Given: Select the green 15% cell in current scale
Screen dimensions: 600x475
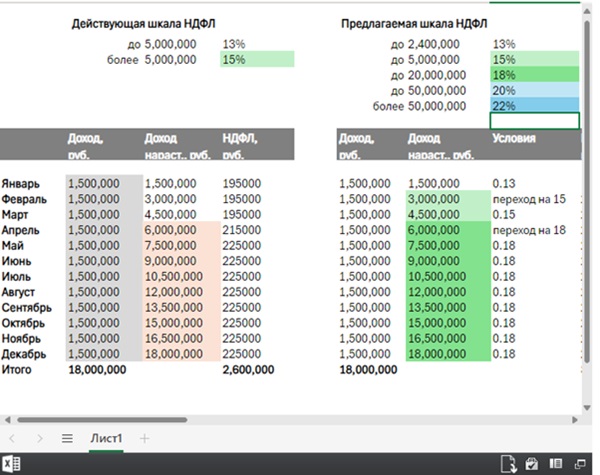Looking at the screenshot, I should pyautogui.click(x=257, y=60).
